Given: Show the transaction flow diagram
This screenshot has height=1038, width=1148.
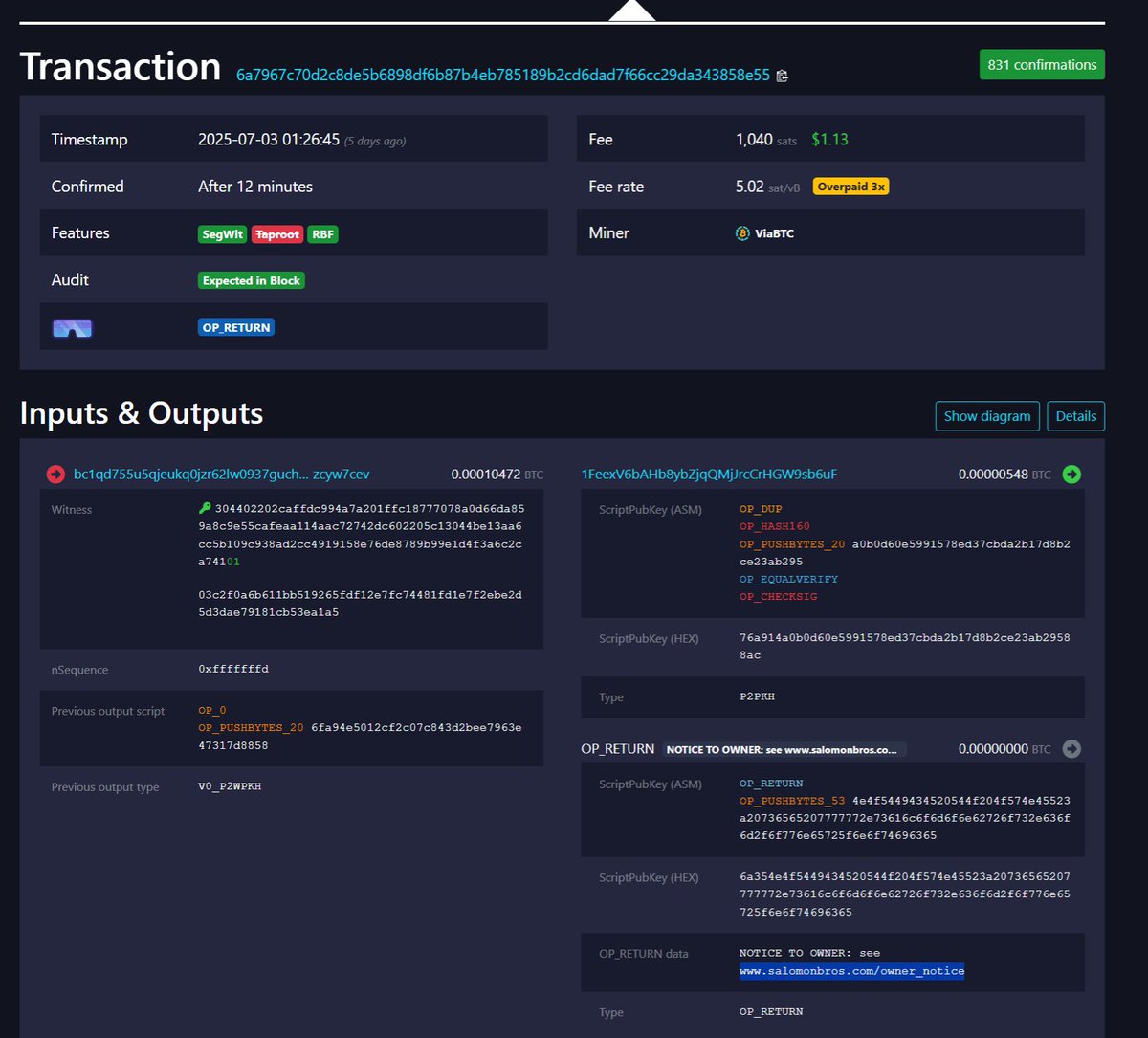Looking at the screenshot, I should pos(987,415).
